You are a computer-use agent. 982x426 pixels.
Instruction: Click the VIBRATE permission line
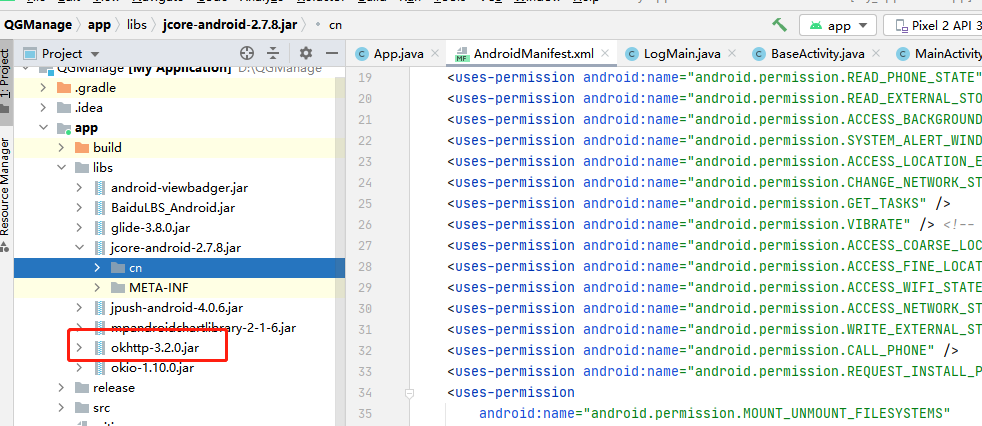coord(711,224)
